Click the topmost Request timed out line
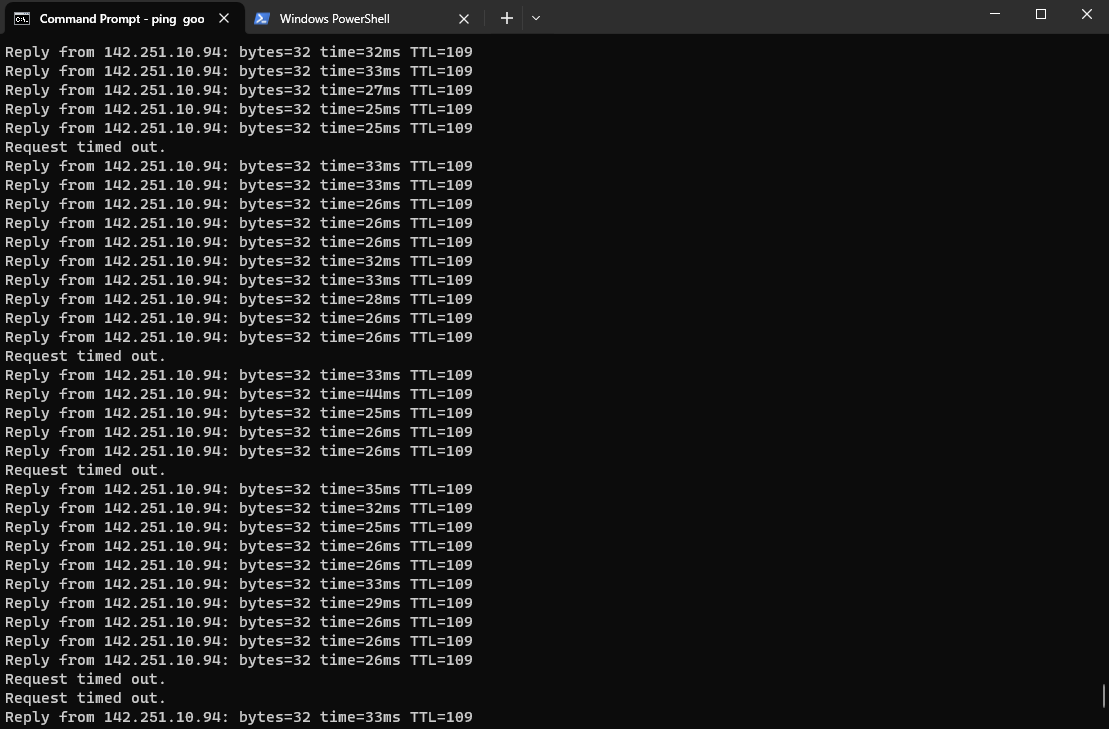Image resolution: width=1109 pixels, height=729 pixels. (86, 147)
